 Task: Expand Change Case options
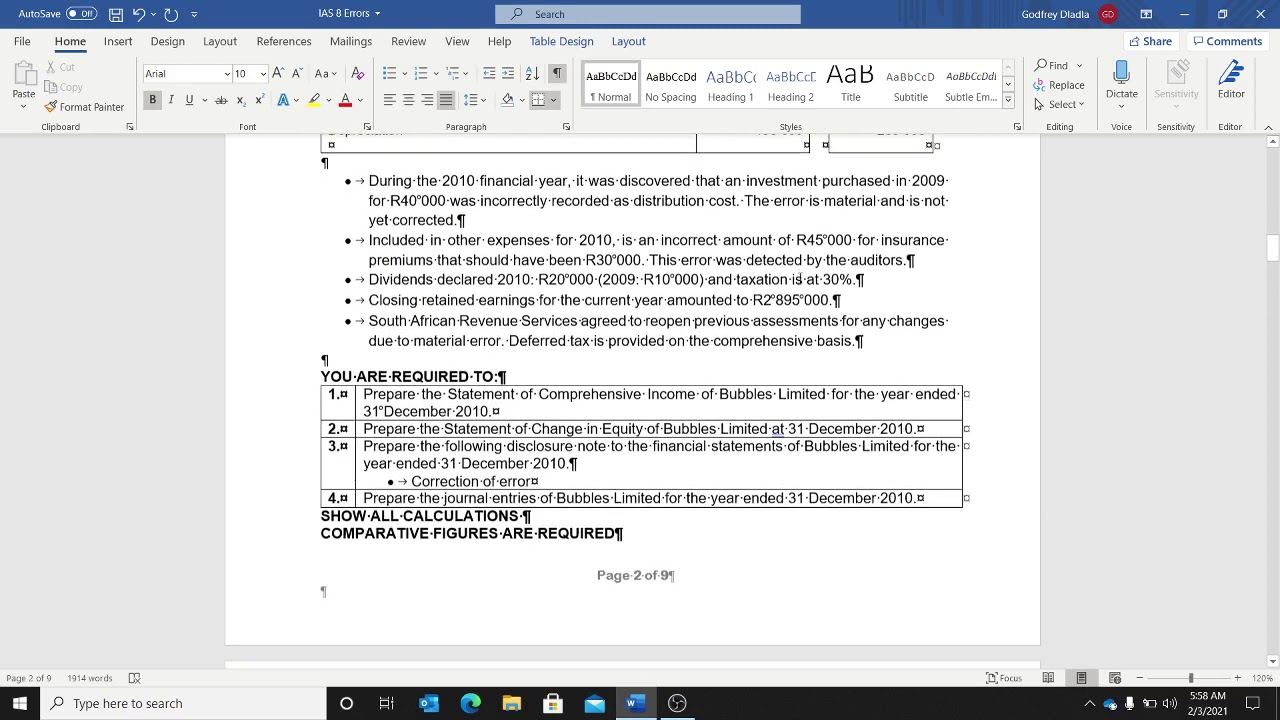(x=325, y=73)
